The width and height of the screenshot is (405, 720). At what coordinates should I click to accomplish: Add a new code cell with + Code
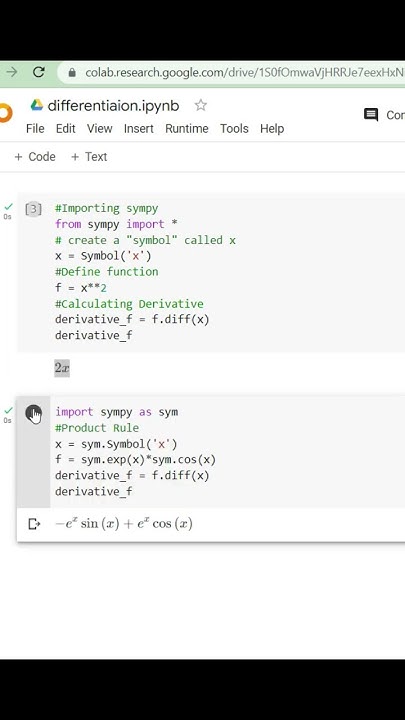pyautogui.click(x=35, y=157)
